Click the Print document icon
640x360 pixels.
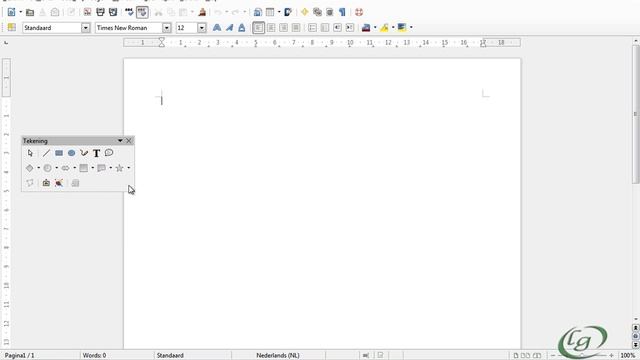pos(100,12)
